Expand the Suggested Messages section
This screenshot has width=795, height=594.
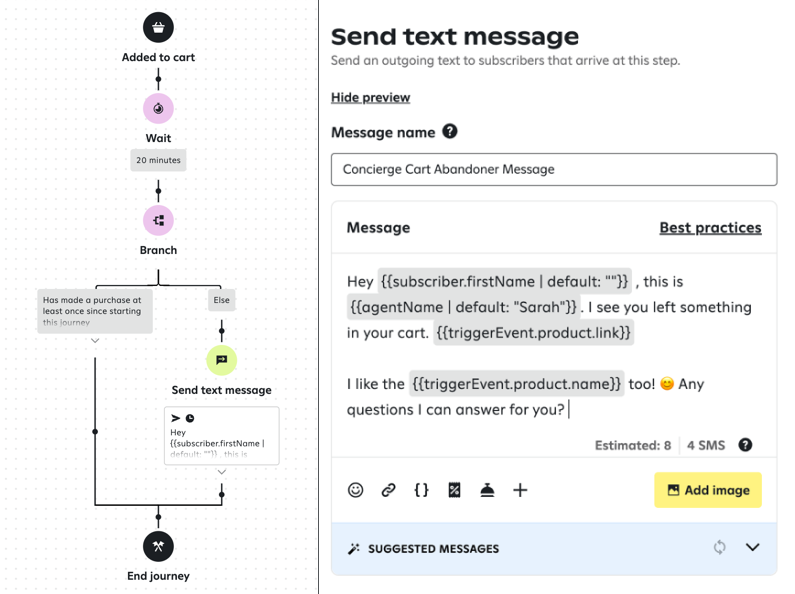(753, 548)
